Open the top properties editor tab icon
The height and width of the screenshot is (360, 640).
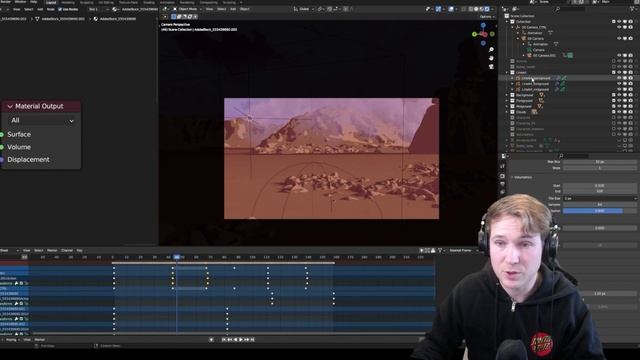tap(502, 167)
